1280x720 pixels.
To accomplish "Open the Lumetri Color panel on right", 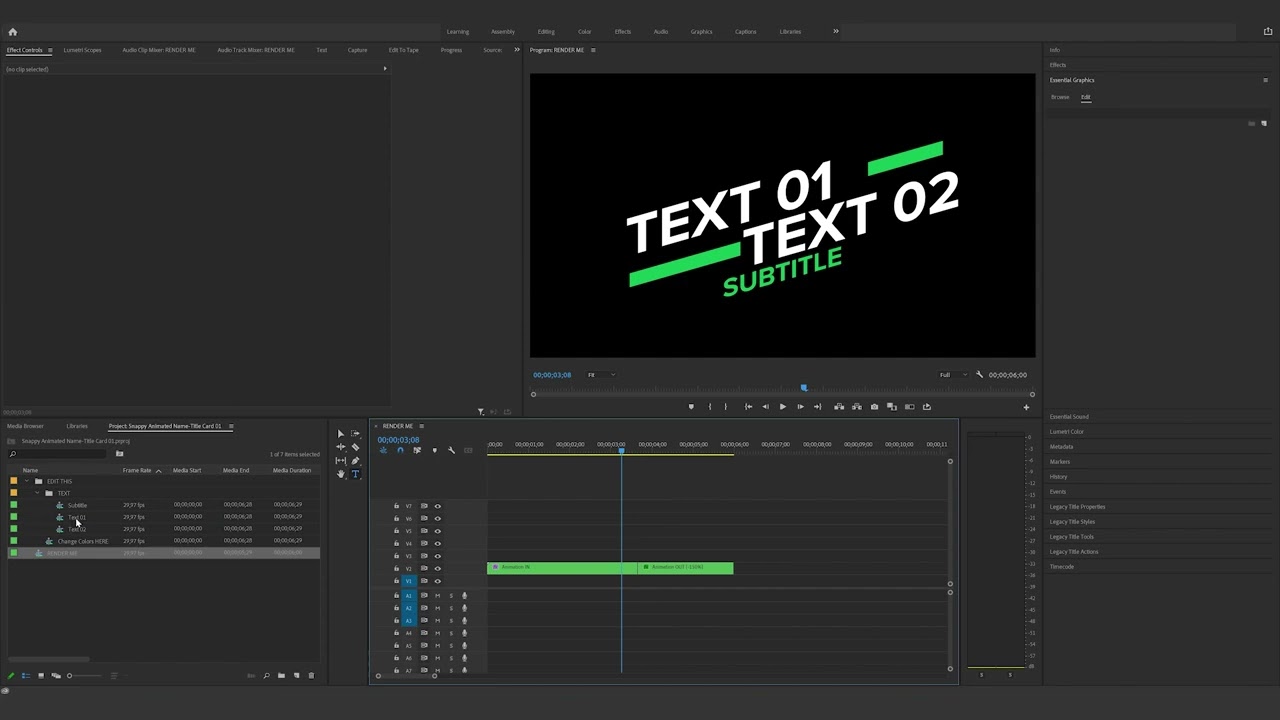I will 1066,432.
